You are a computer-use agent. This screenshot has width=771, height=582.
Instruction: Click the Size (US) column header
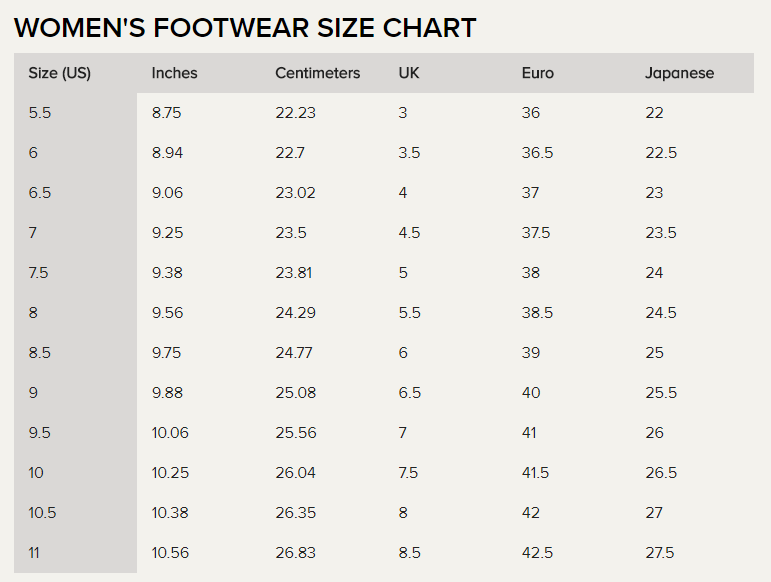tap(59, 73)
